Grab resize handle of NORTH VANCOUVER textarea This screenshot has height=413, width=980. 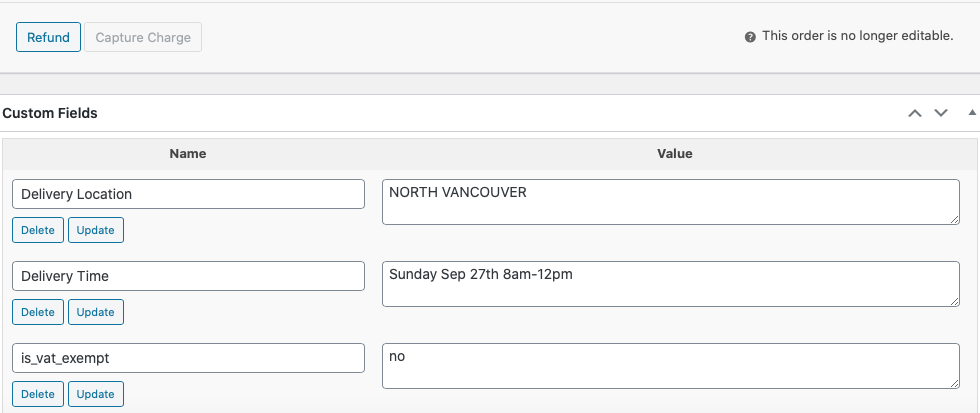[x=955, y=220]
